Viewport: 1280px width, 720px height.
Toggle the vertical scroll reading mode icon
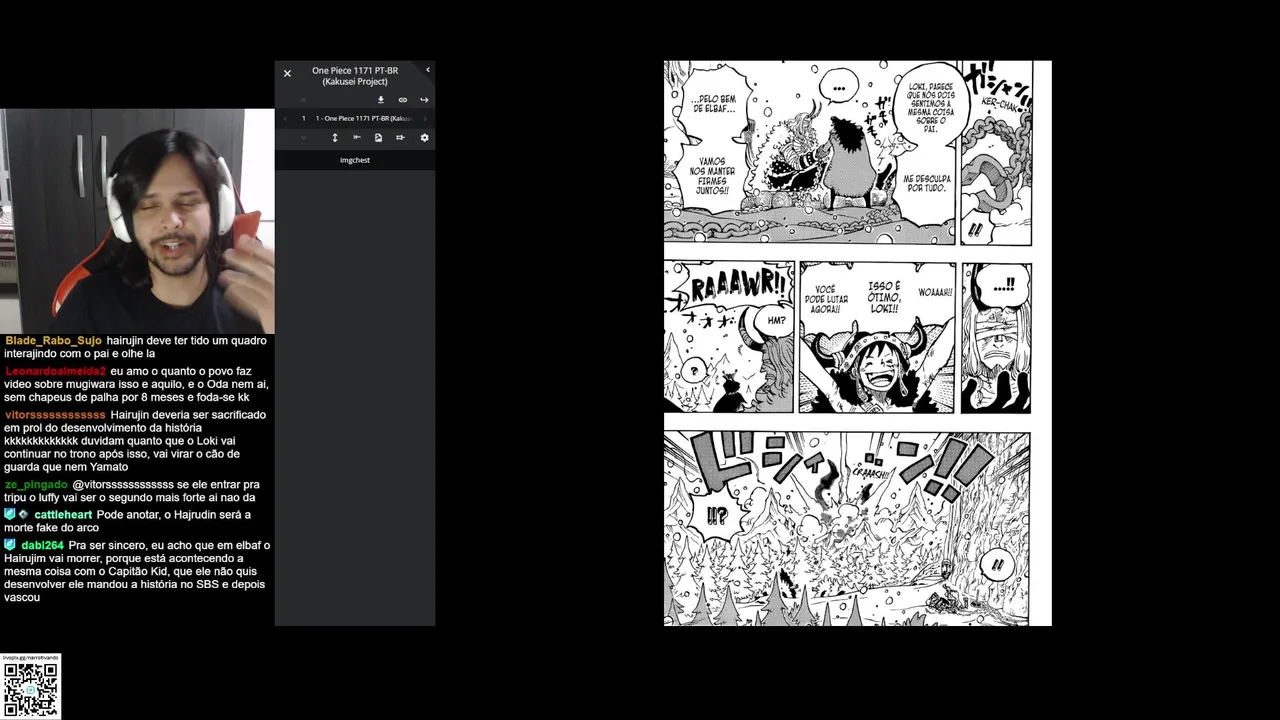point(335,138)
